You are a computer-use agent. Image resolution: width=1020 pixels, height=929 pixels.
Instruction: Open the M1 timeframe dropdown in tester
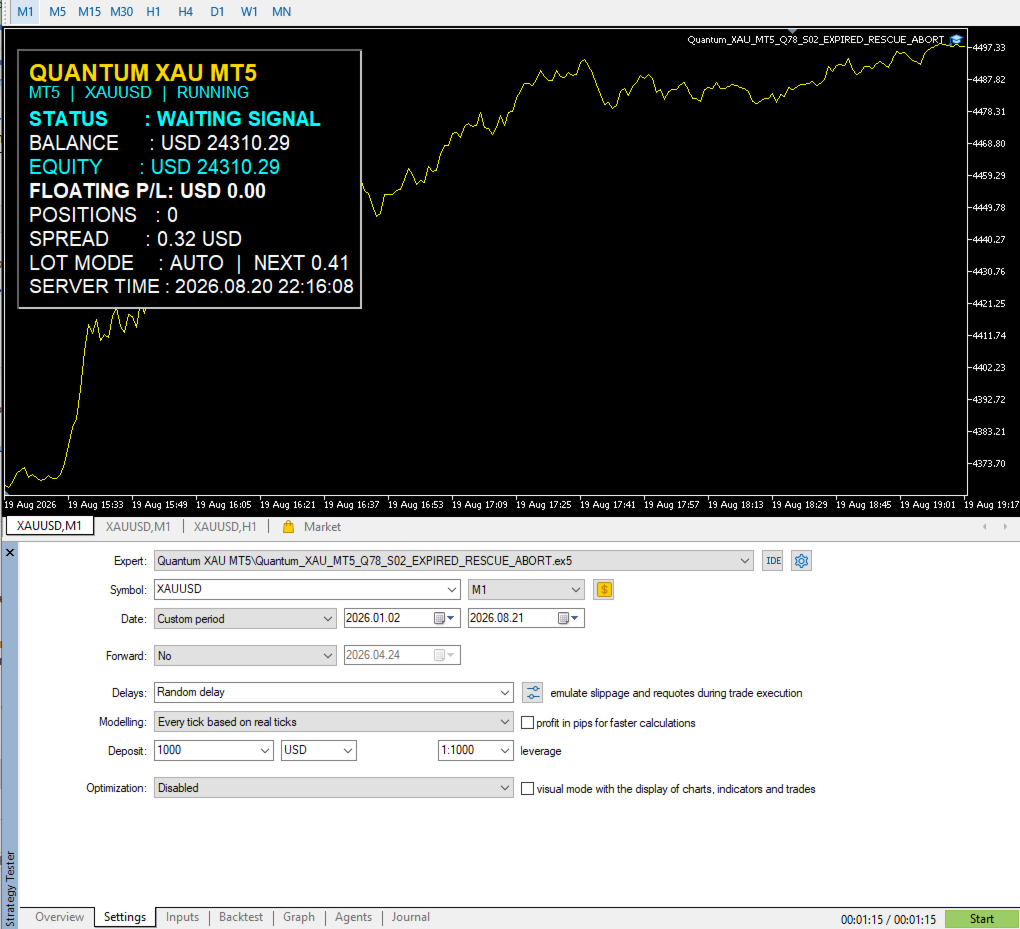(x=576, y=590)
